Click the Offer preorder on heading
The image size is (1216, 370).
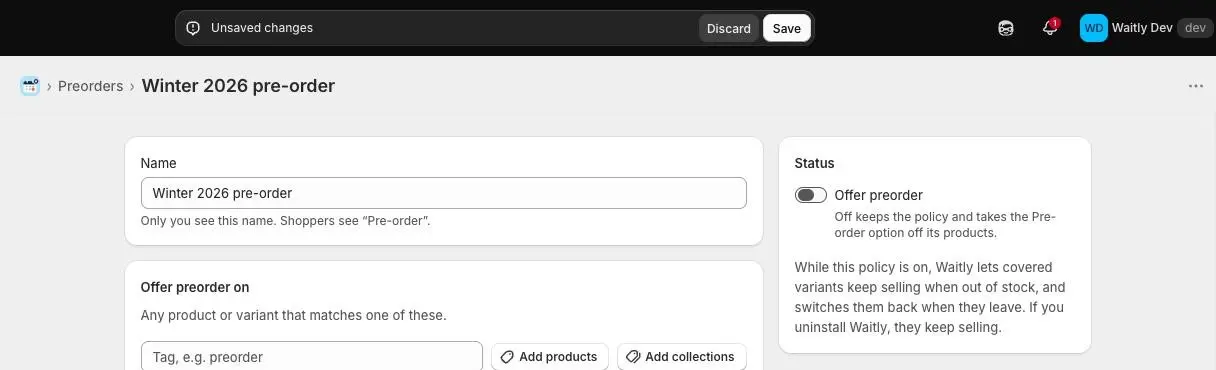click(x=195, y=287)
